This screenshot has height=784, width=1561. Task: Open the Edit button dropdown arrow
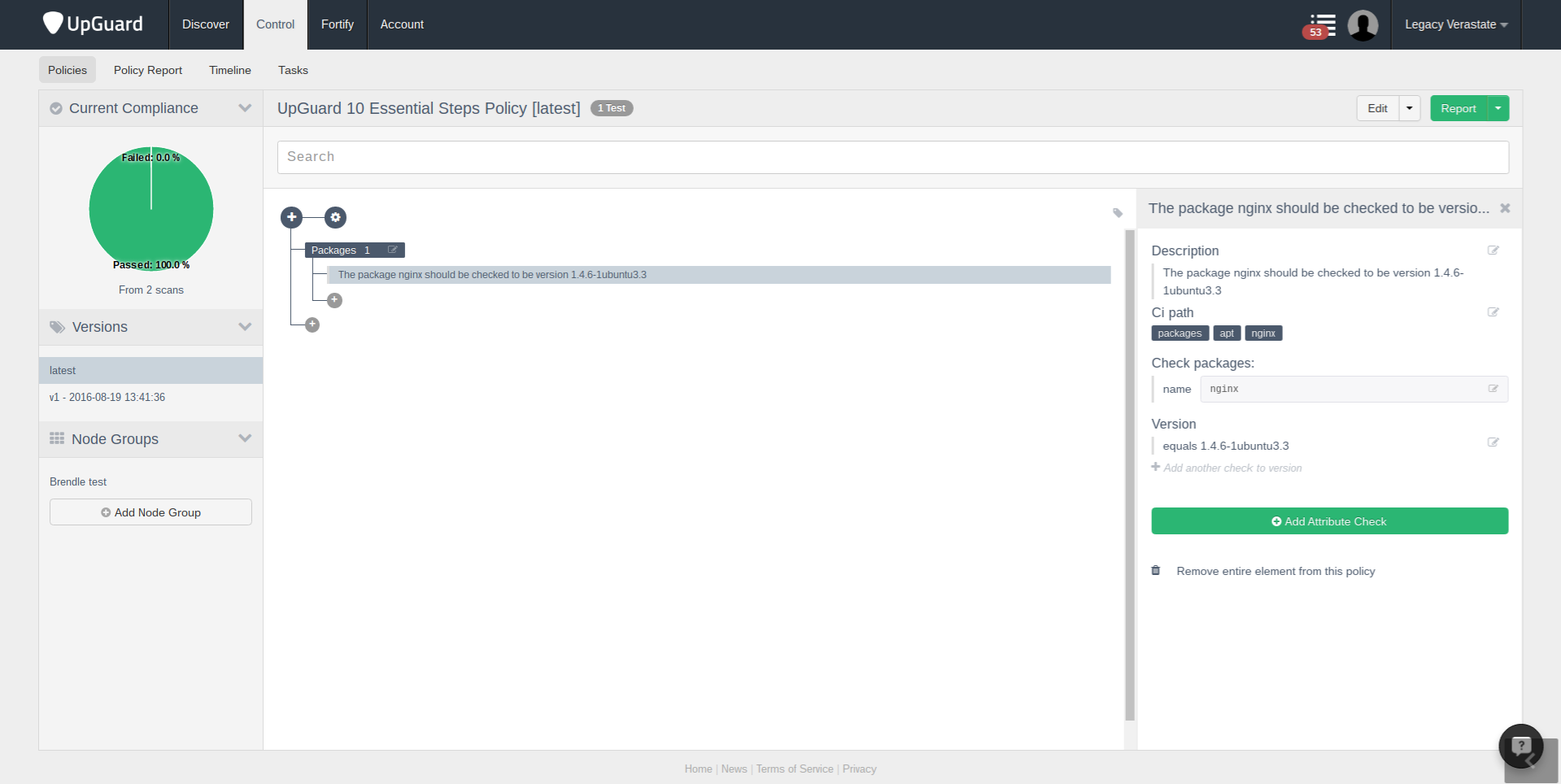point(1410,108)
